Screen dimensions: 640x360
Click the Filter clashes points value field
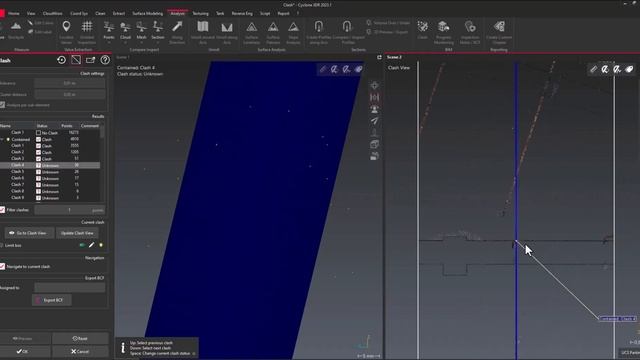70,210
